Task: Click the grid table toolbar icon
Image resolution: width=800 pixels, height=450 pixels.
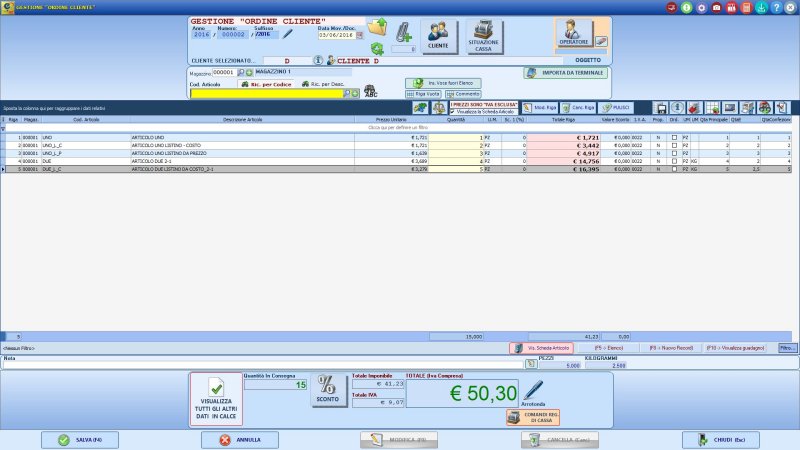Action: [713, 108]
